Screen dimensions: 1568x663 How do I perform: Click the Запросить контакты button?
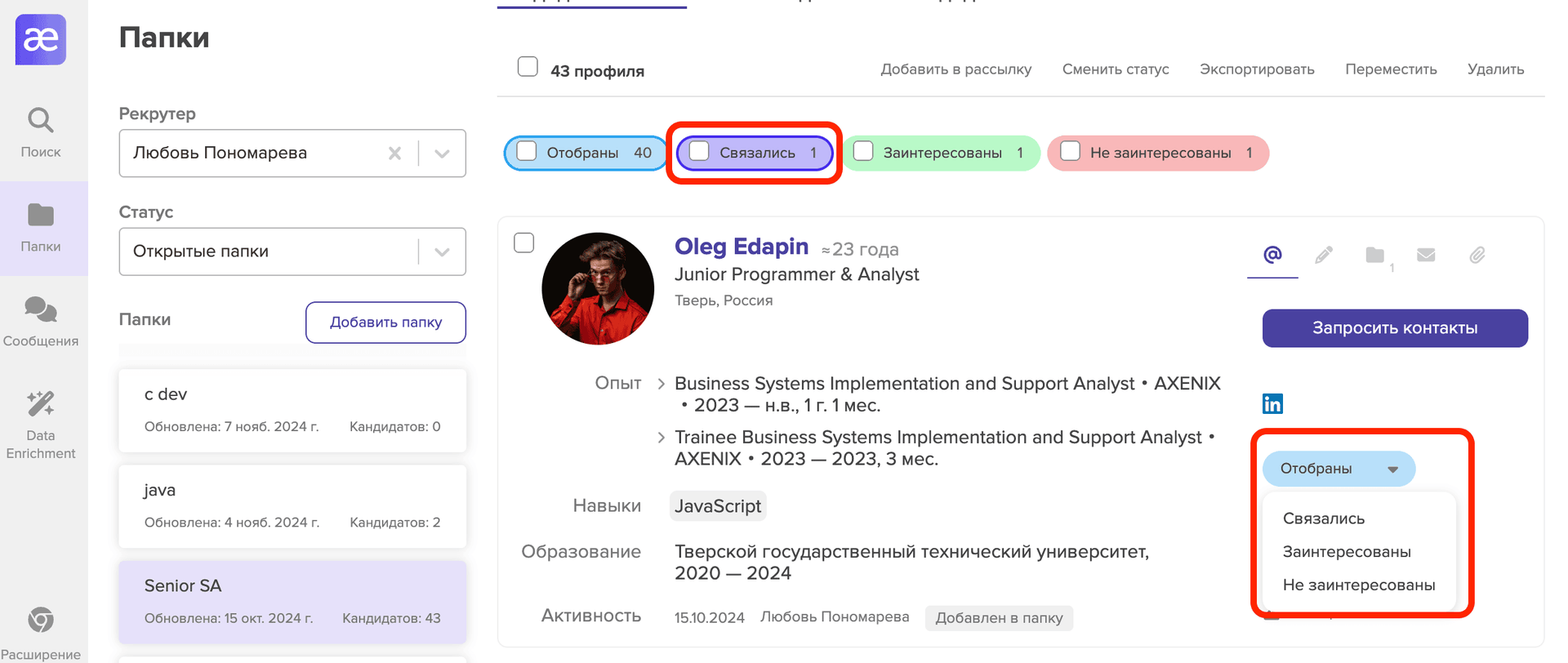click(x=1395, y=328)
